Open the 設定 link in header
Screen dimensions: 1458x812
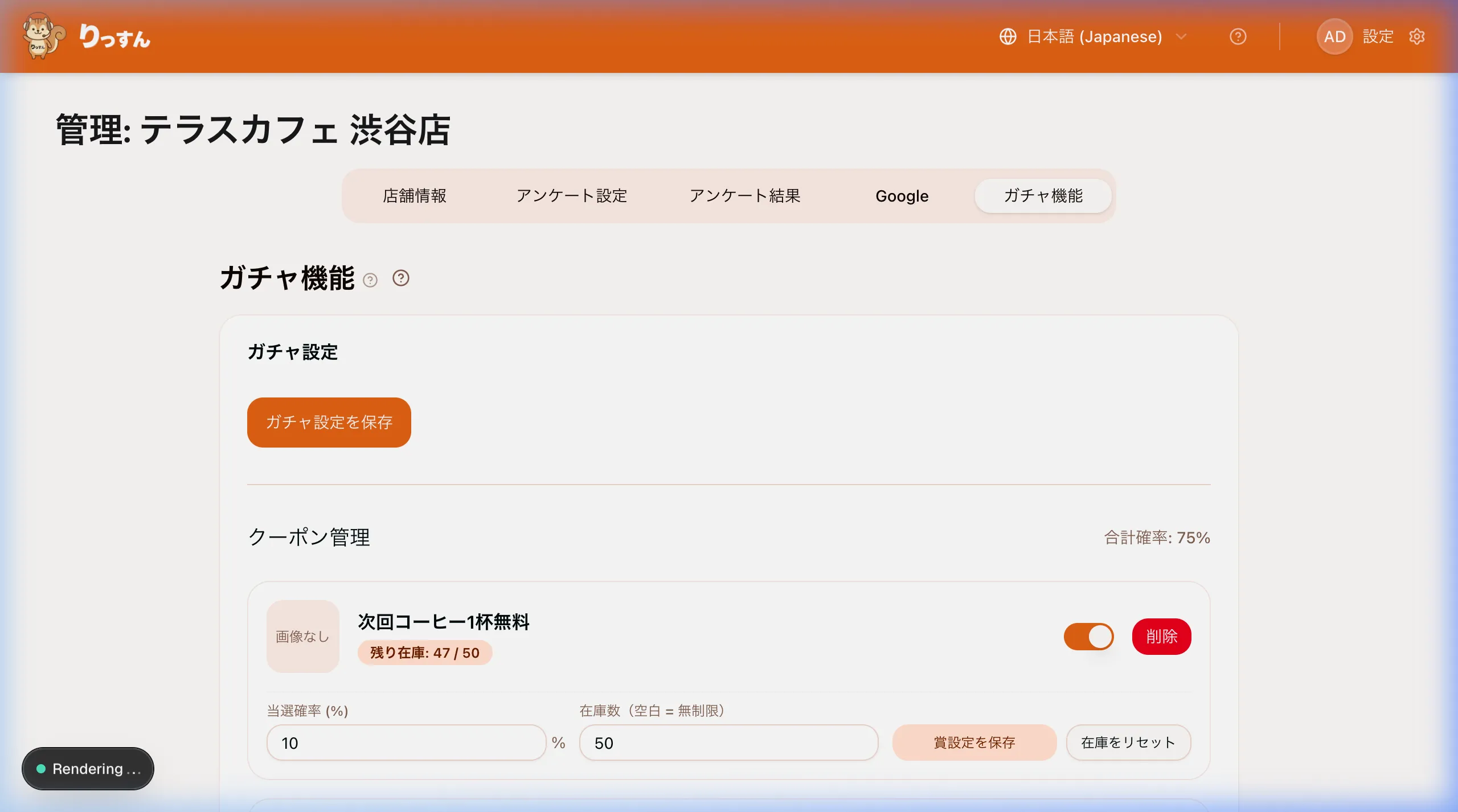[x=1378, y=36]
